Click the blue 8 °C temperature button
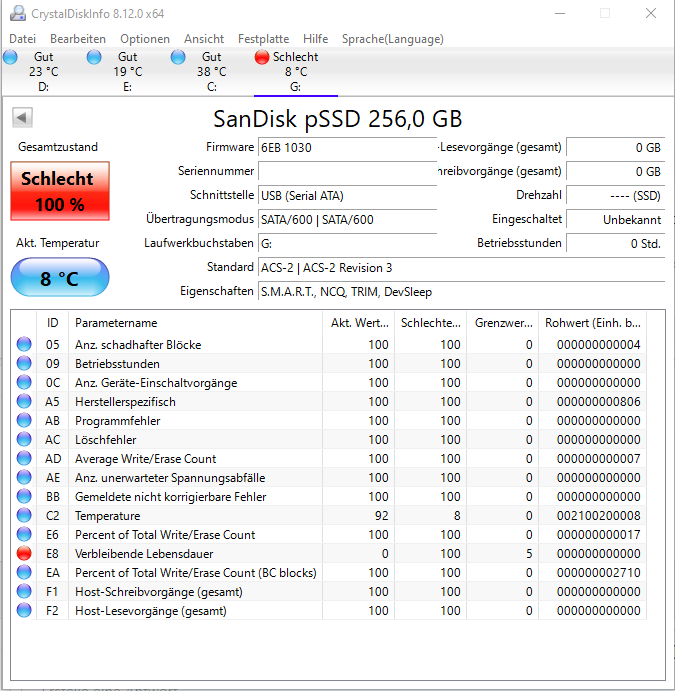 (x=60, y=277)
